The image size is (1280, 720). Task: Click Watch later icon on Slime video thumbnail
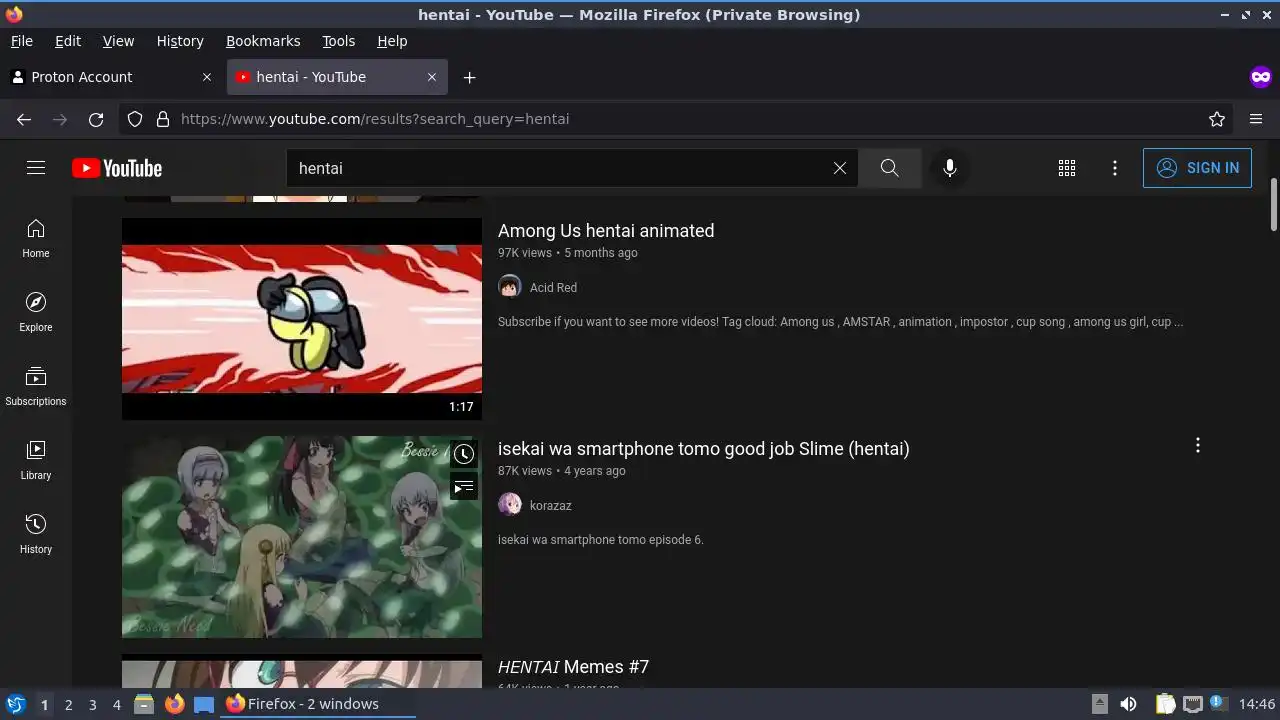click(464, 454)
